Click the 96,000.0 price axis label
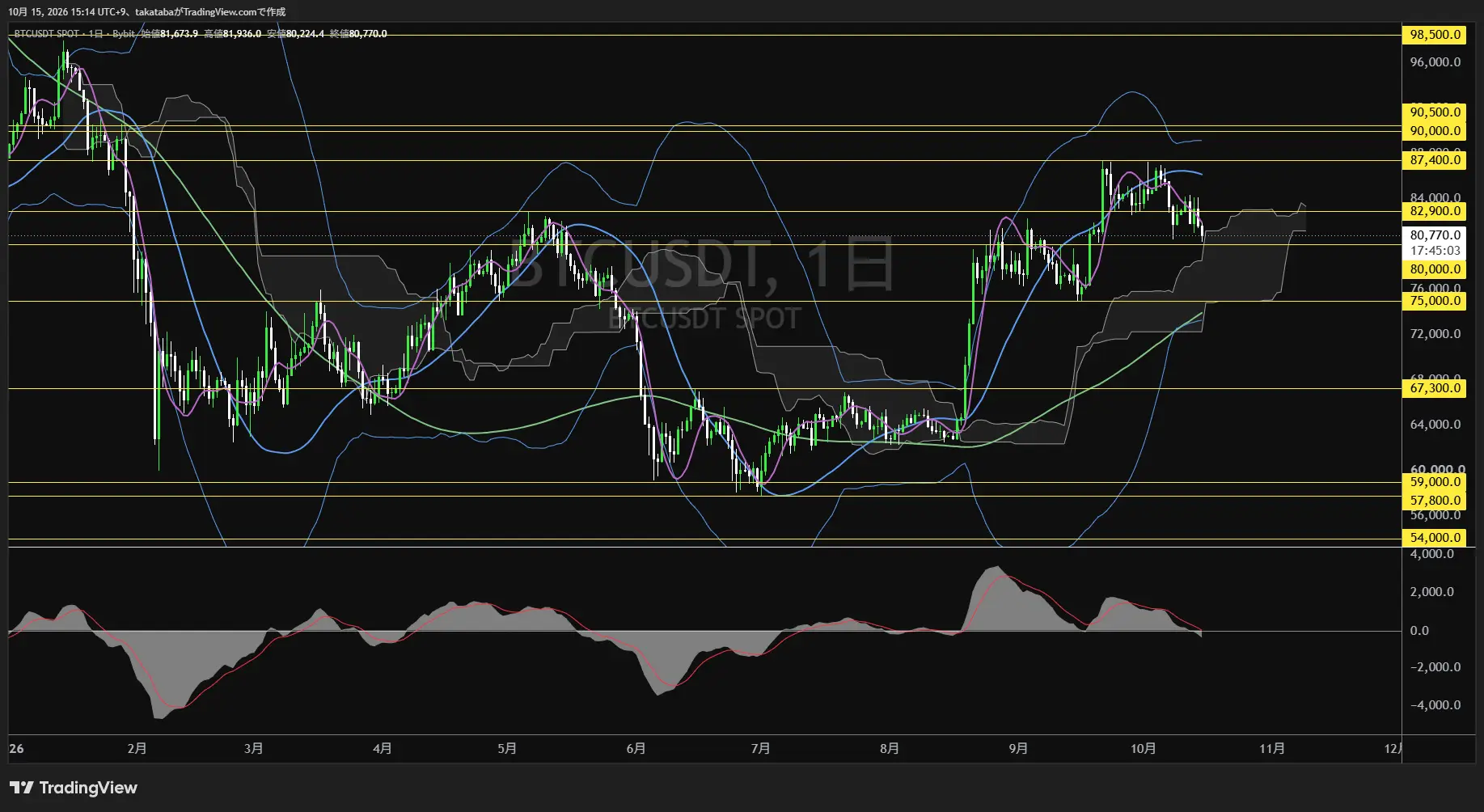The image size is (1484, 812). click(x=1435, y=62)
